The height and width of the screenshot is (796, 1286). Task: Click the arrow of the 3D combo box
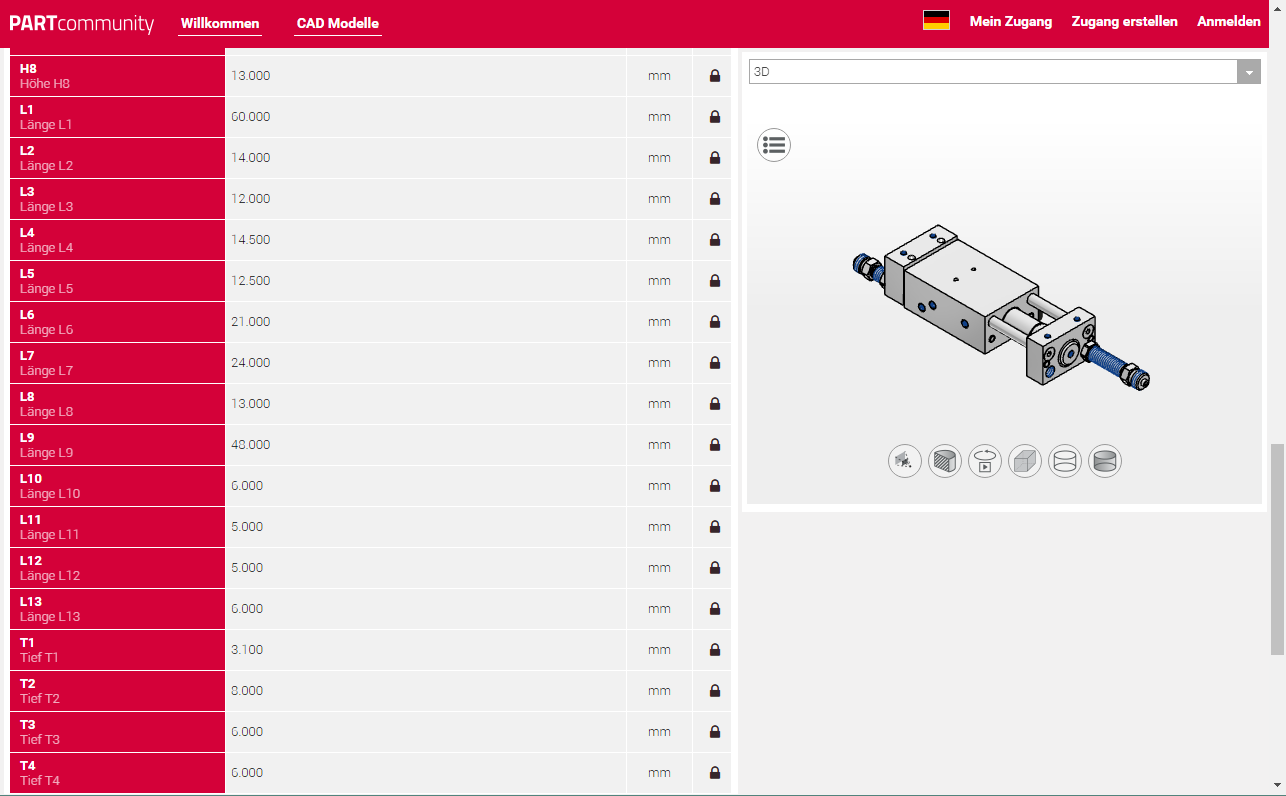(x=1248, y=72)
